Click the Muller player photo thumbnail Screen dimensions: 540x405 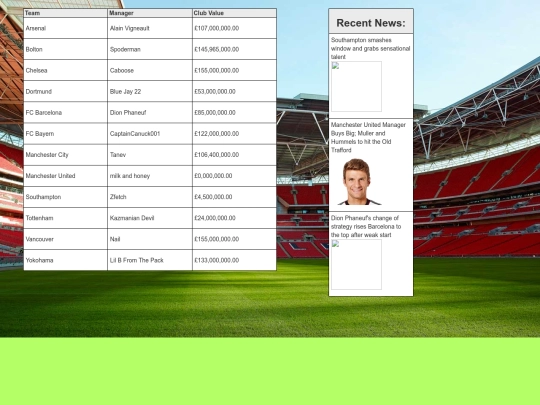click(359, 182)
